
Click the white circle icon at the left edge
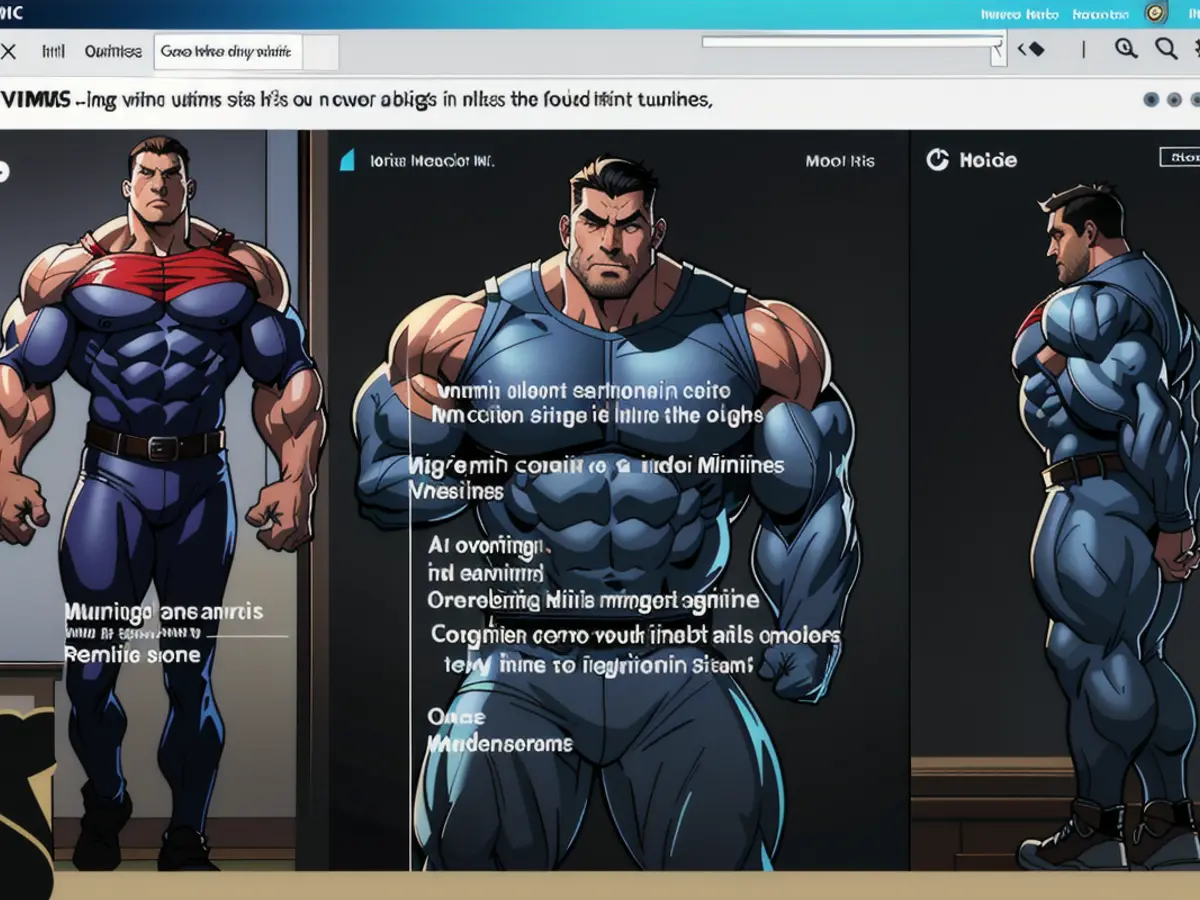pyautogui.click(x=3, y=171)
